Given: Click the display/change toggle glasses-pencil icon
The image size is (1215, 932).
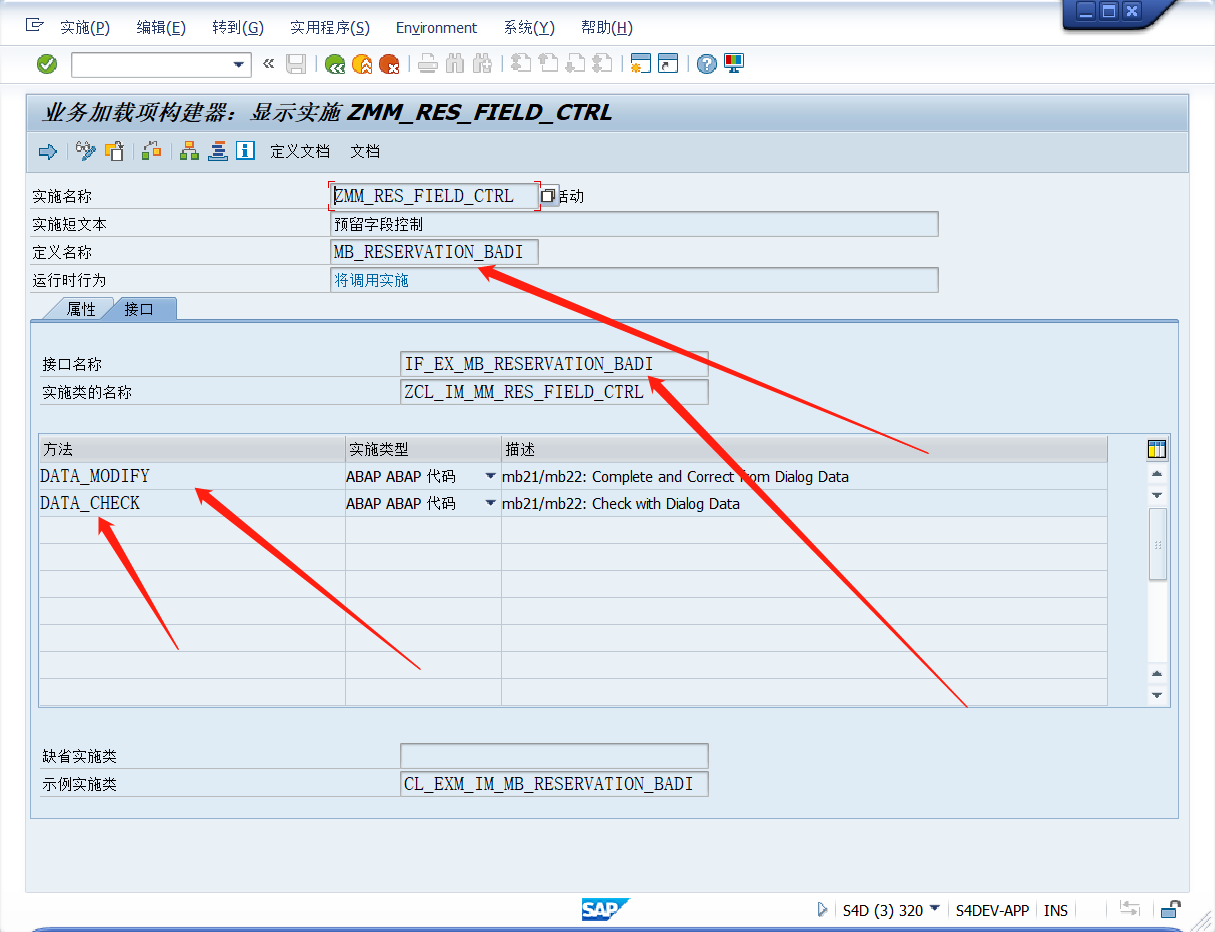Looking at the screenshot, I should click(x=86, y=151).
